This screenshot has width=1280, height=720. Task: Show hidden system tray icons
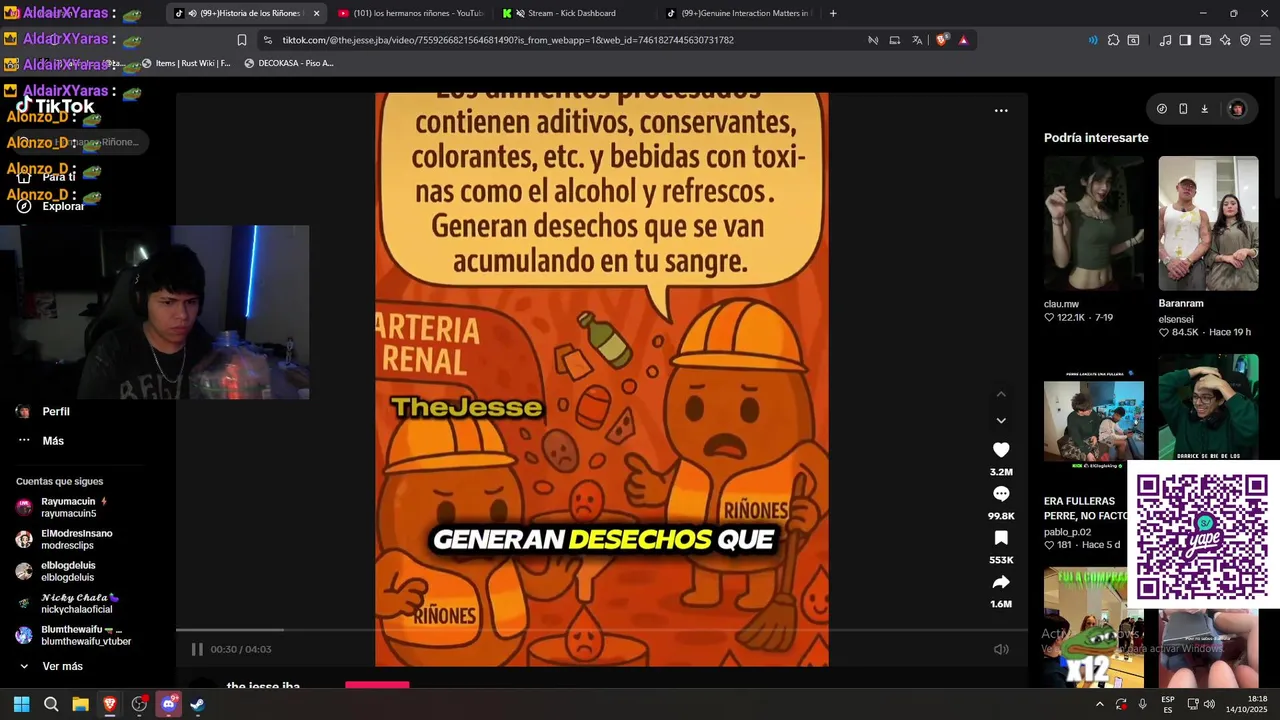1099,704
